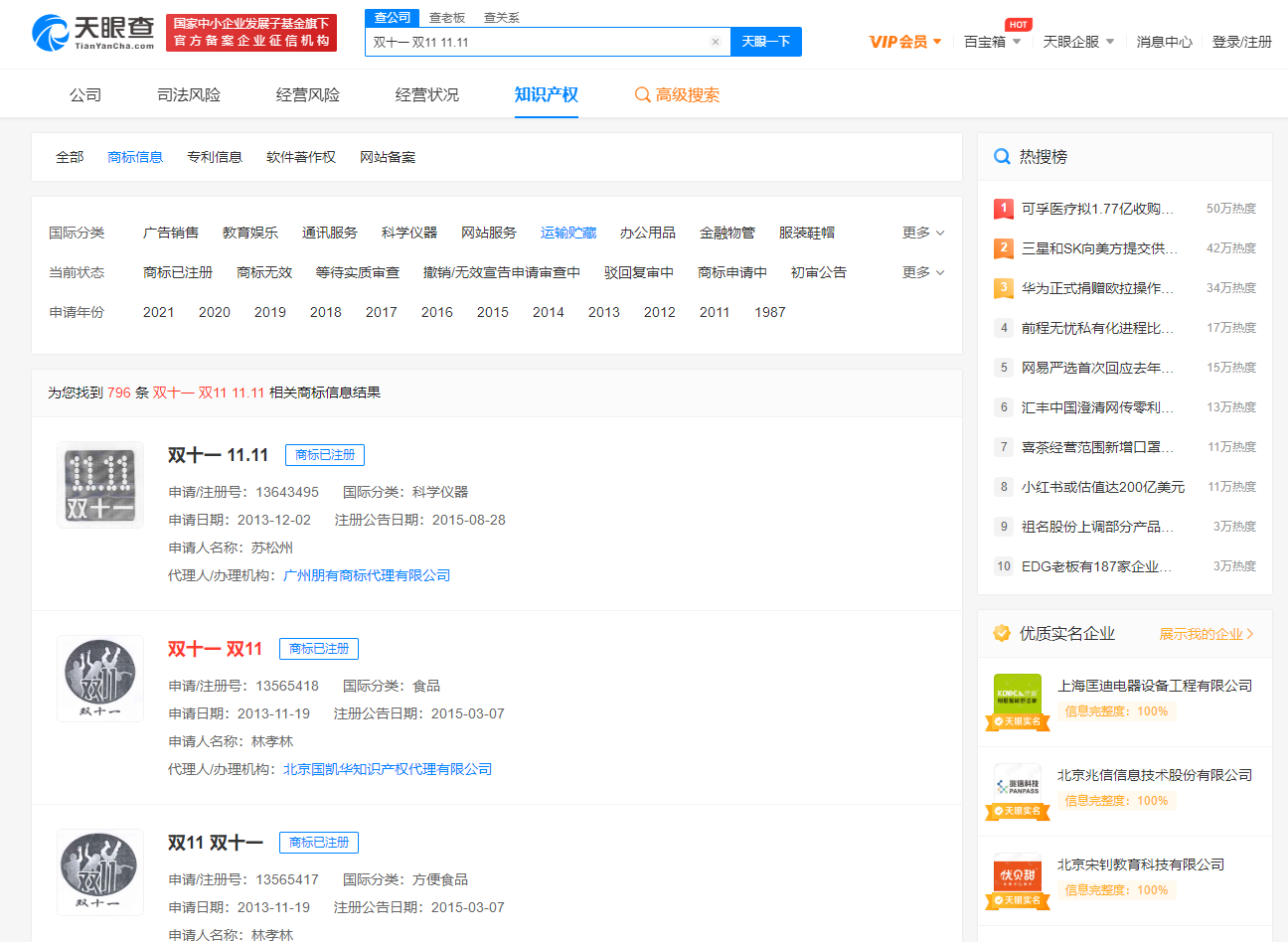Click the rank 3 hot search badge
Screen dimensions: 1288x942
click(1004, 288)
